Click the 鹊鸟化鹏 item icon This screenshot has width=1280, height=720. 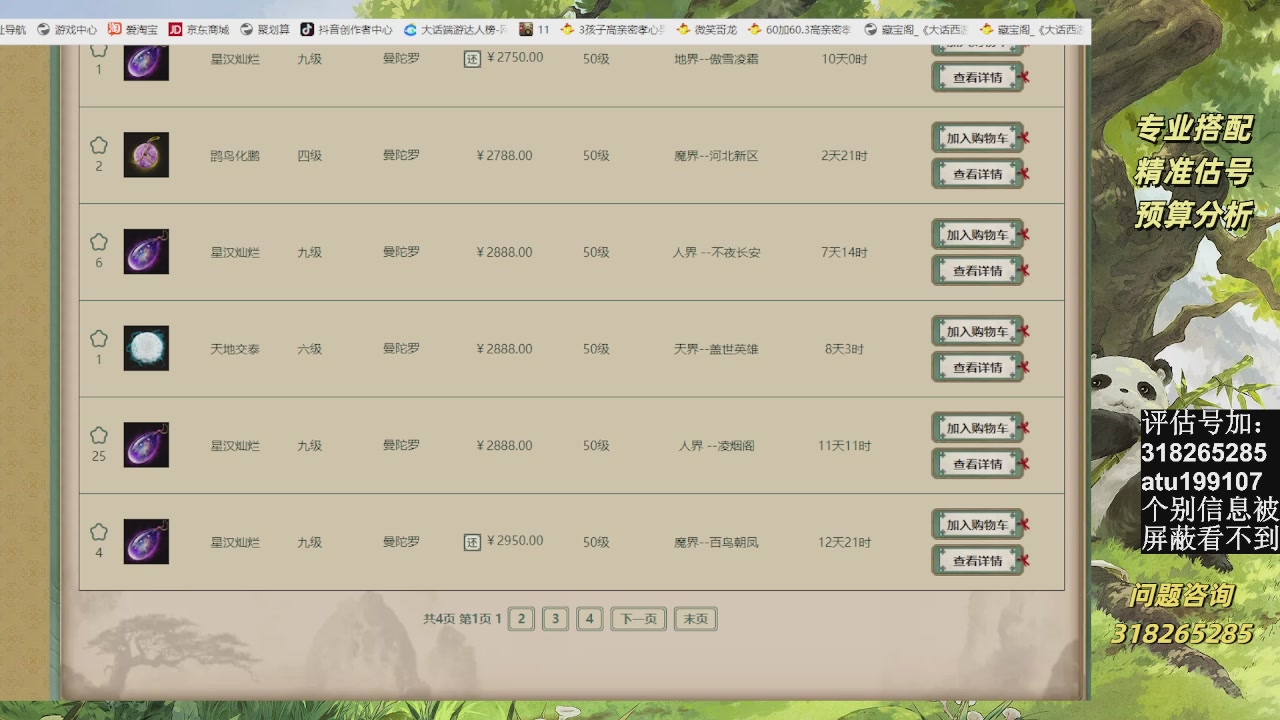tap(146, 155)
